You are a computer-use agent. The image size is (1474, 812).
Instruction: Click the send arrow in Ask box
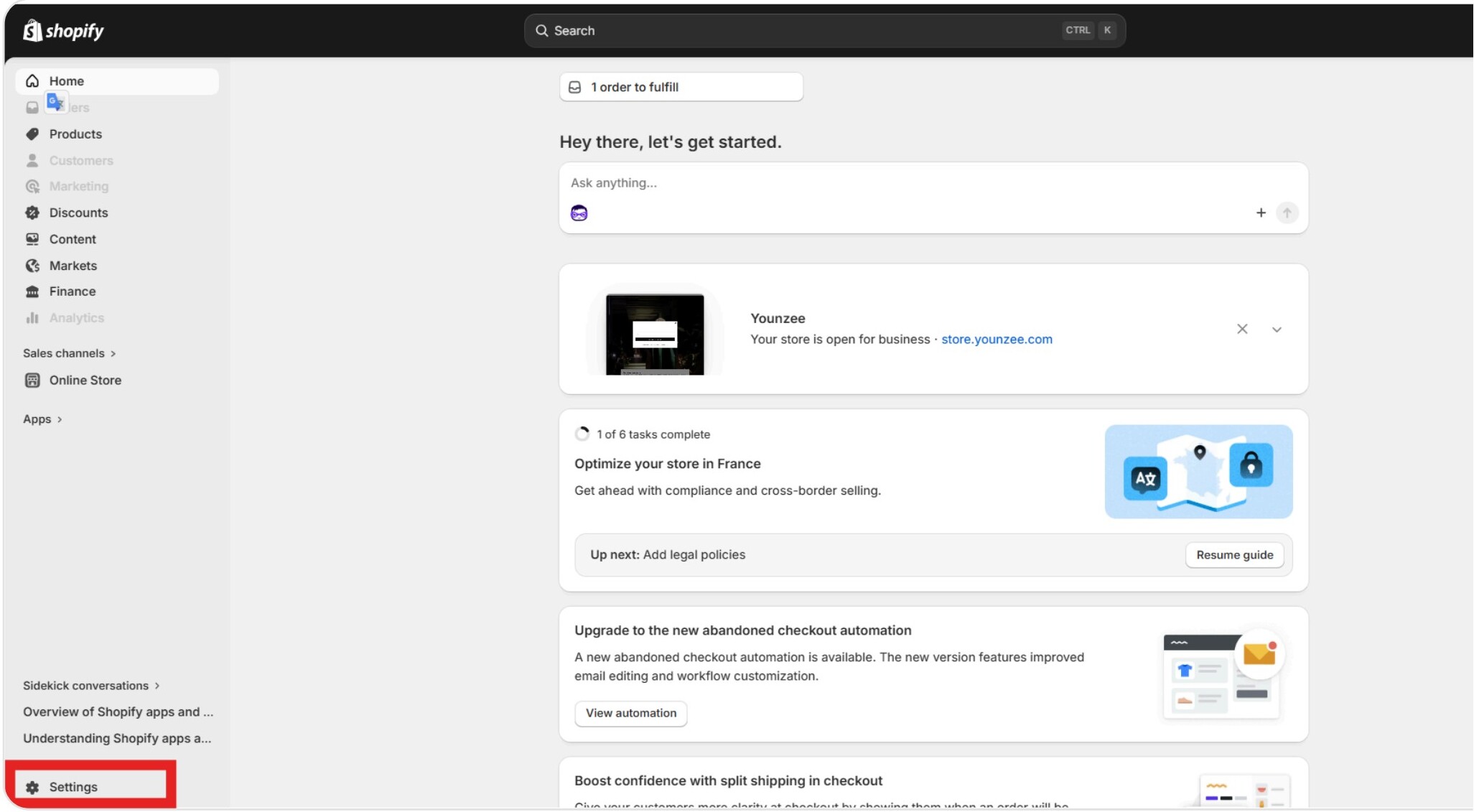tap(1287, 213)
